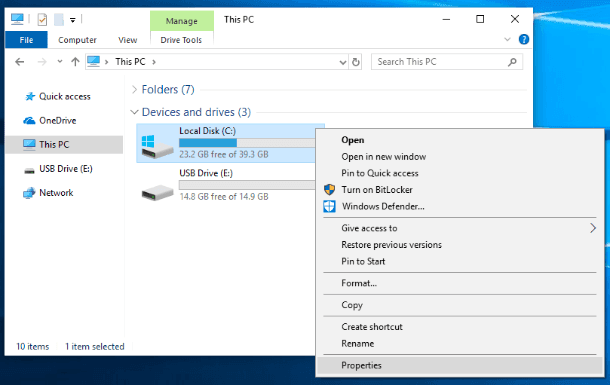The image size is (610, 385).
Task: Open the recent locations dropdown arrow
Action: pyautogui.click(x=60, y=61)
